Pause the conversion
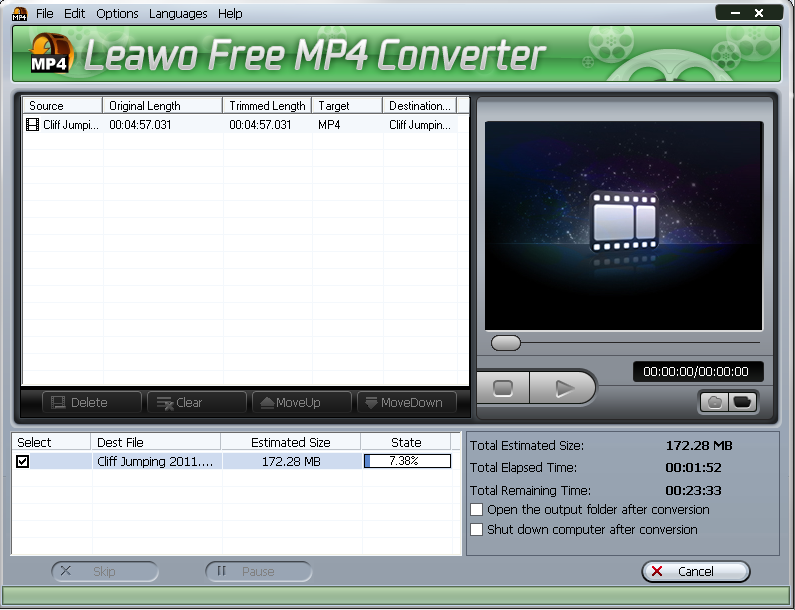Image resolution: width=795 pixels, height=610 pixels. tap(259, 571)
